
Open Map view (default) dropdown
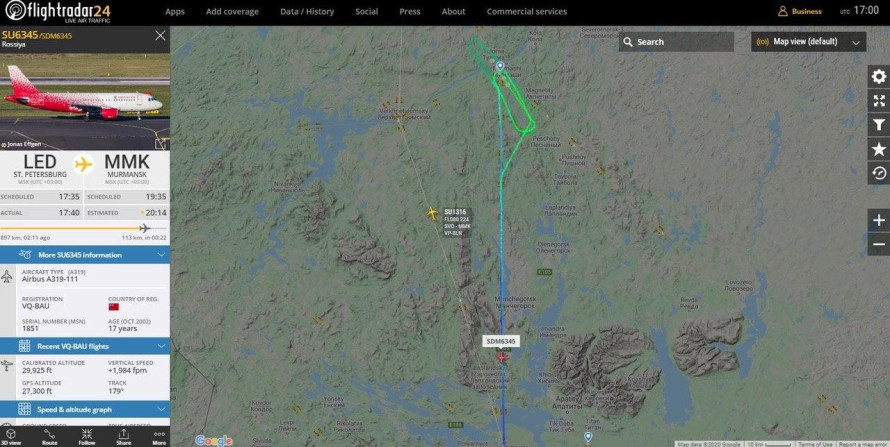point(808,42)
